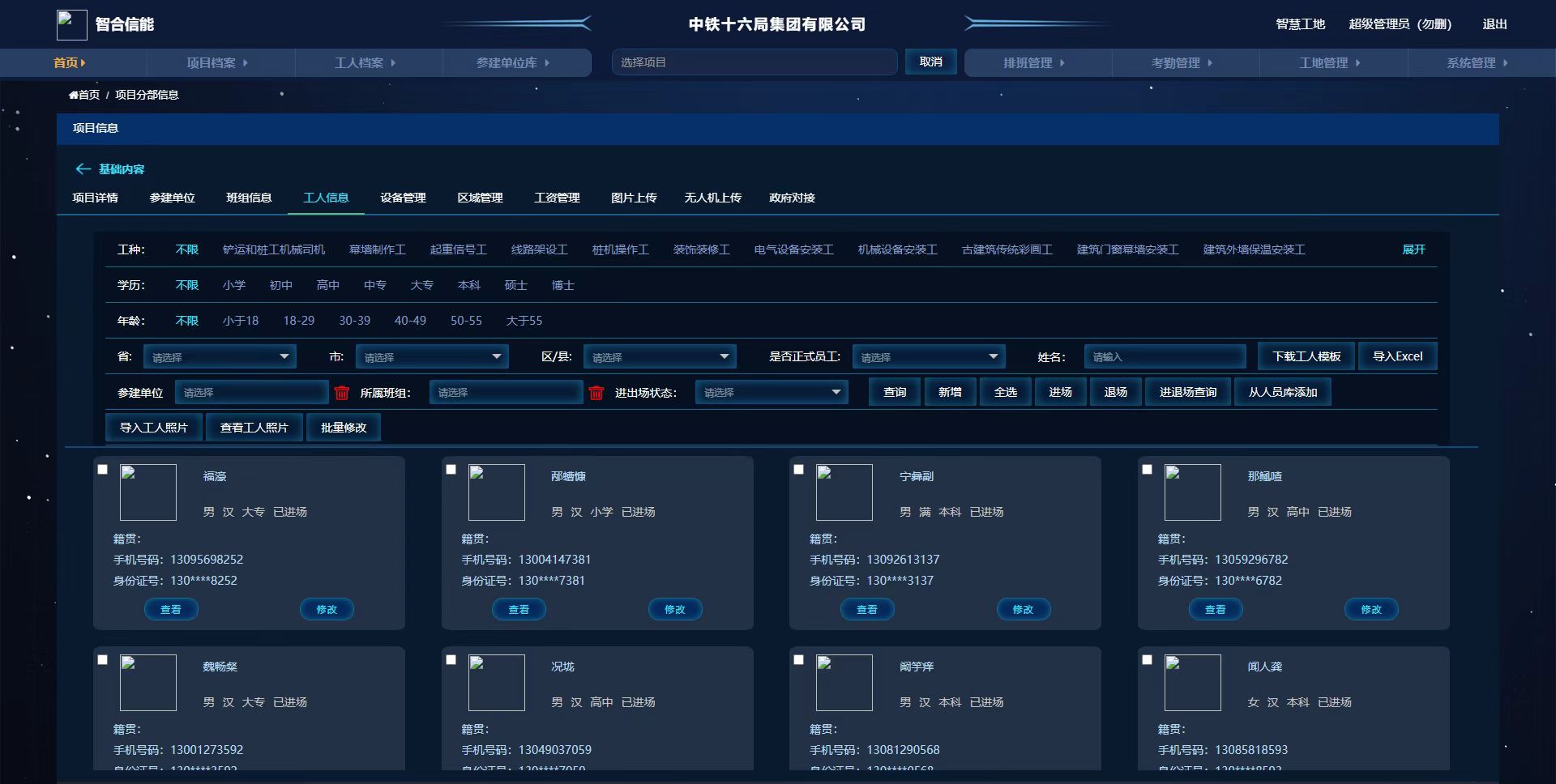Click the 查看工人照片 button
This screenshot has width=1556, height=784.
tap(254, 428)
